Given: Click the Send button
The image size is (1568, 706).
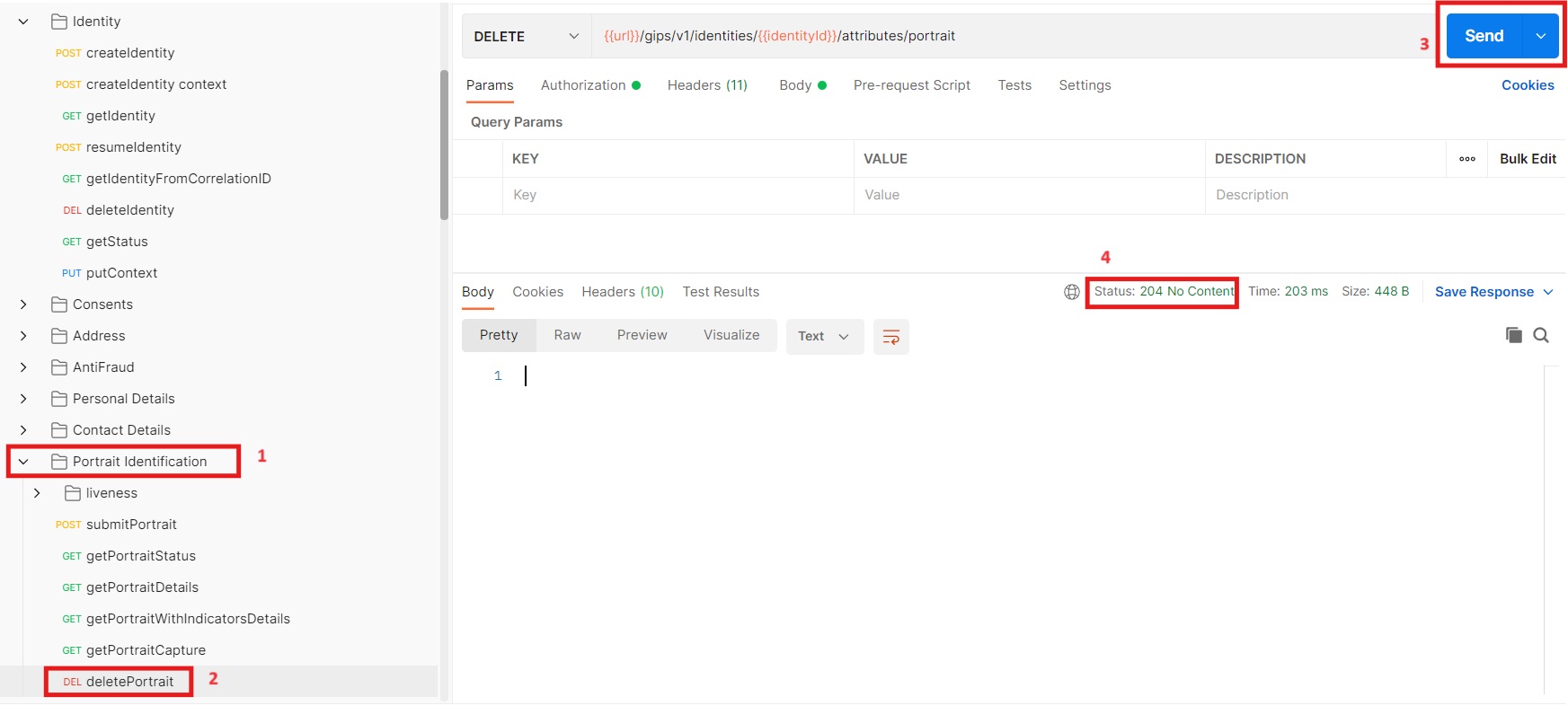Looking at the screenshot, I should (1484, 36).
